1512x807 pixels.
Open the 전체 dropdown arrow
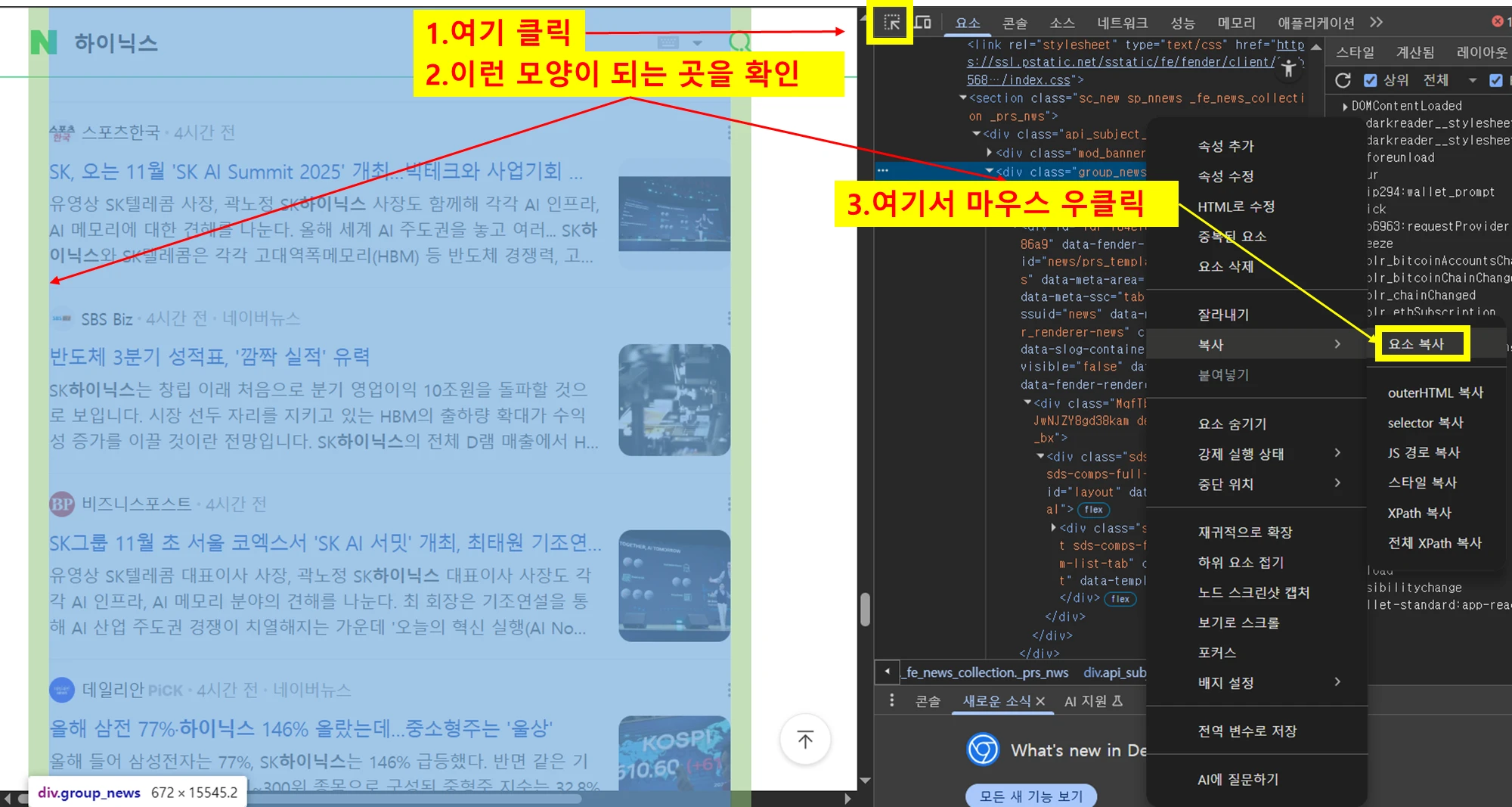click(x=1472, y=80)
